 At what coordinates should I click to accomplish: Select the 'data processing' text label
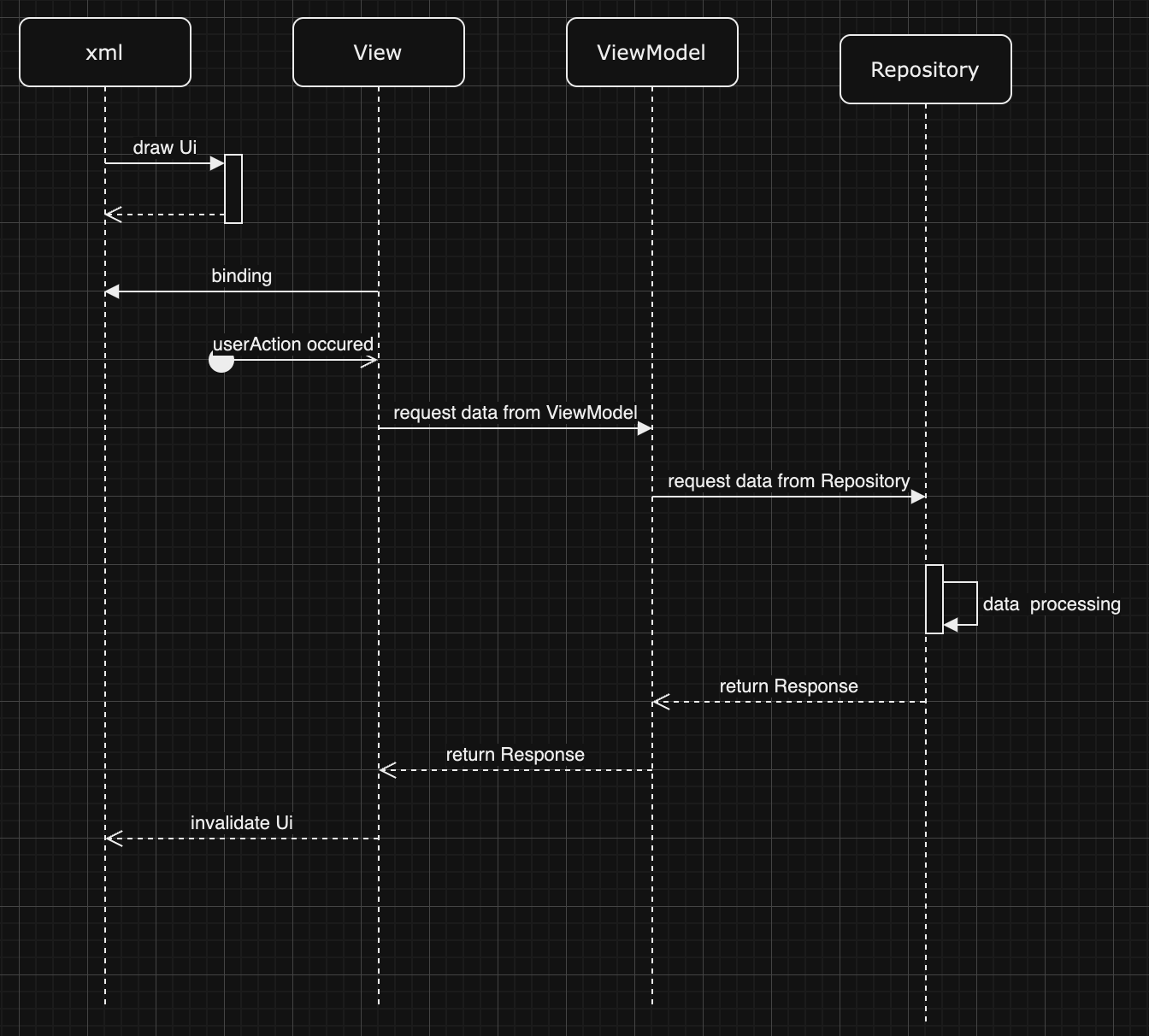pyautogui.click(x=1052, y=603)
